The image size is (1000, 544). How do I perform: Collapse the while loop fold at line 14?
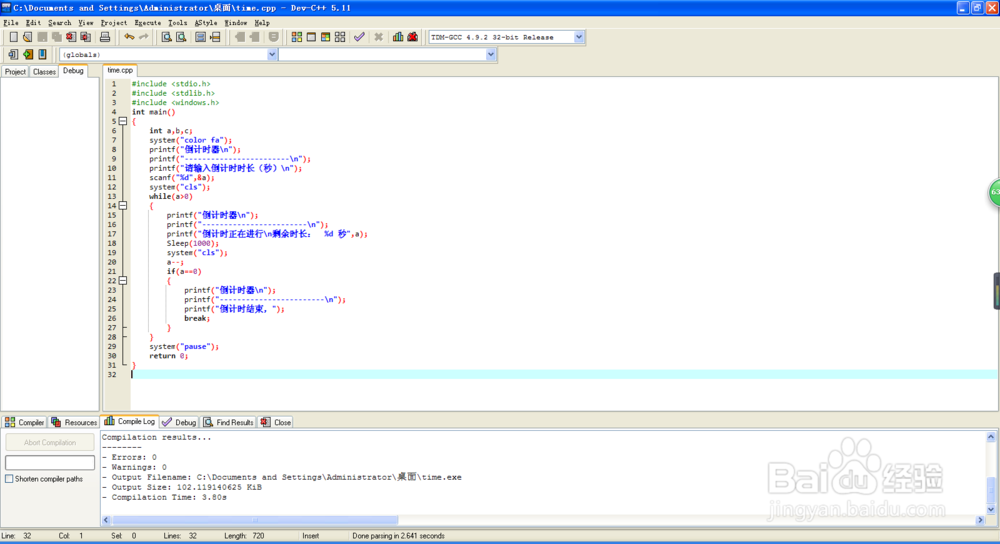tap(123, 205)
